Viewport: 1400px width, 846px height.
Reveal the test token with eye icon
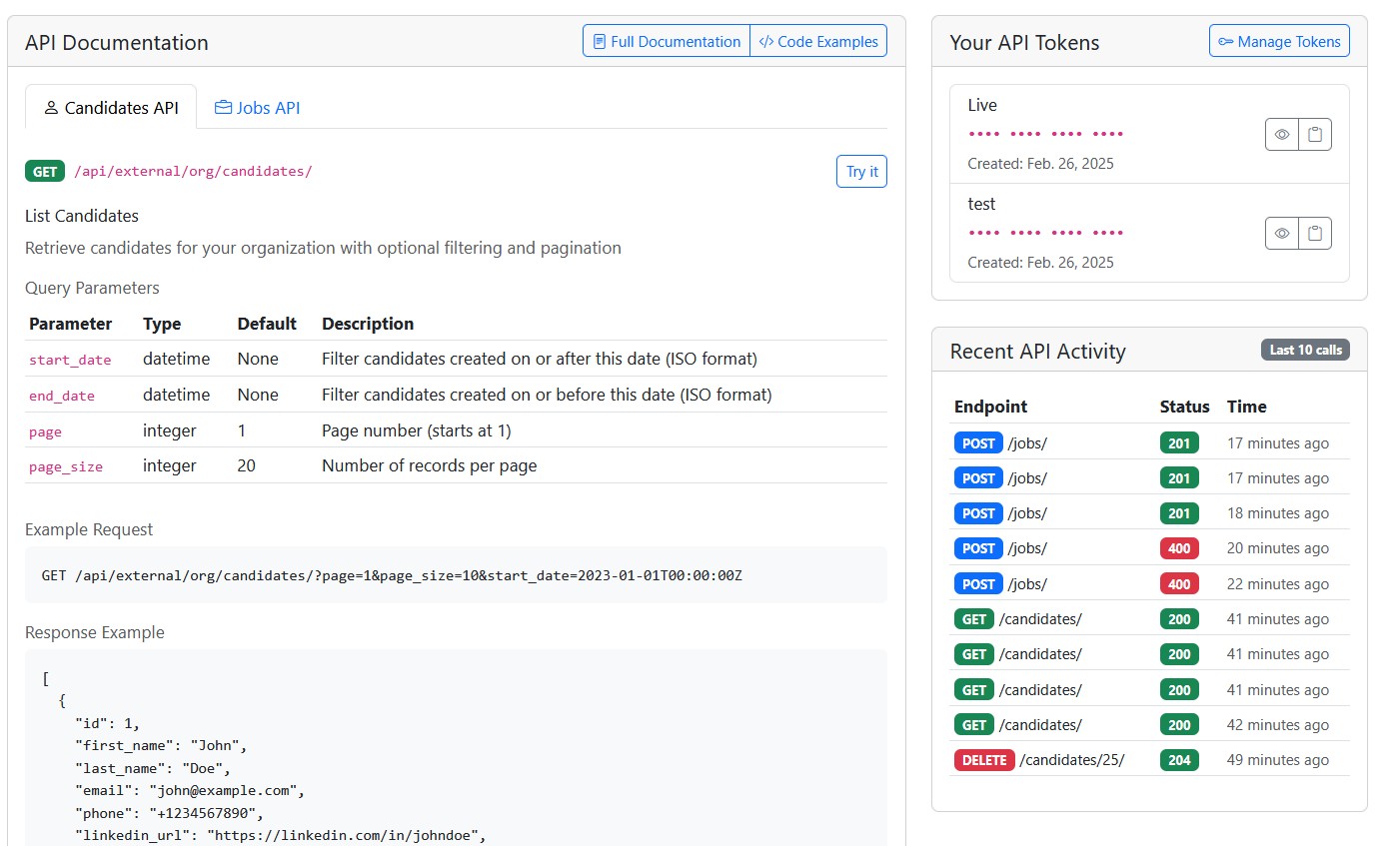tap(1282, 233)
